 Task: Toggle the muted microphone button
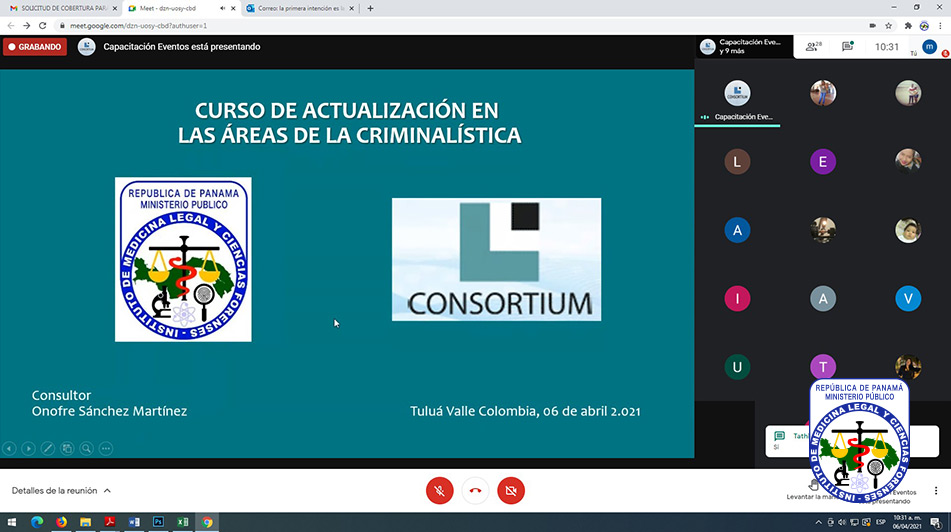(x=440, y=491)
